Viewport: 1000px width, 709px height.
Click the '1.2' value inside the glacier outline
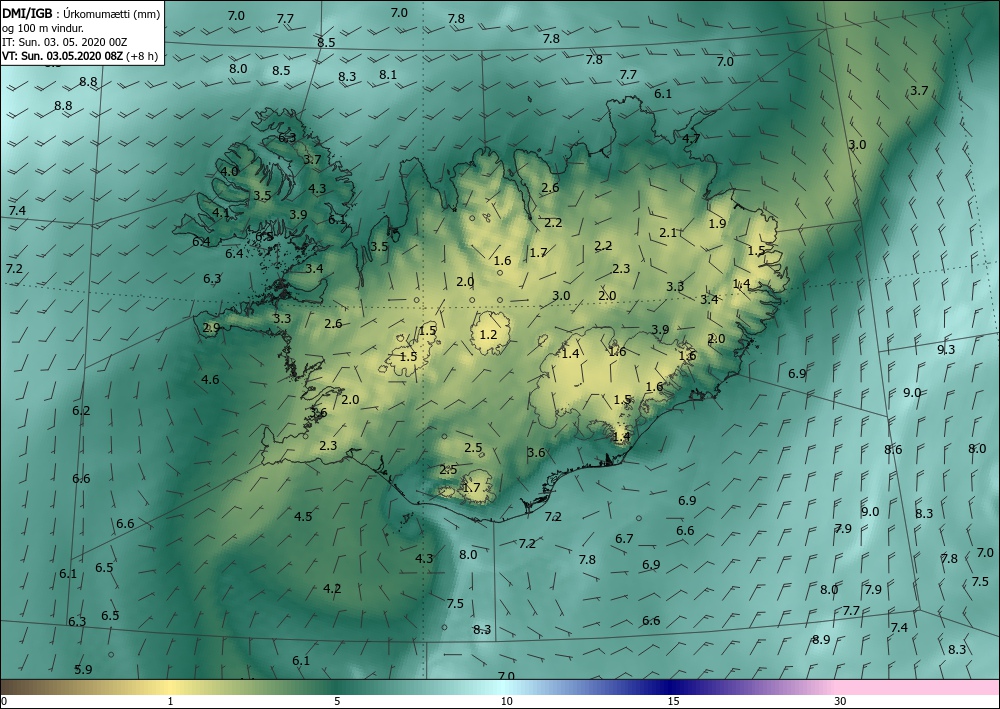coord(488,335)
